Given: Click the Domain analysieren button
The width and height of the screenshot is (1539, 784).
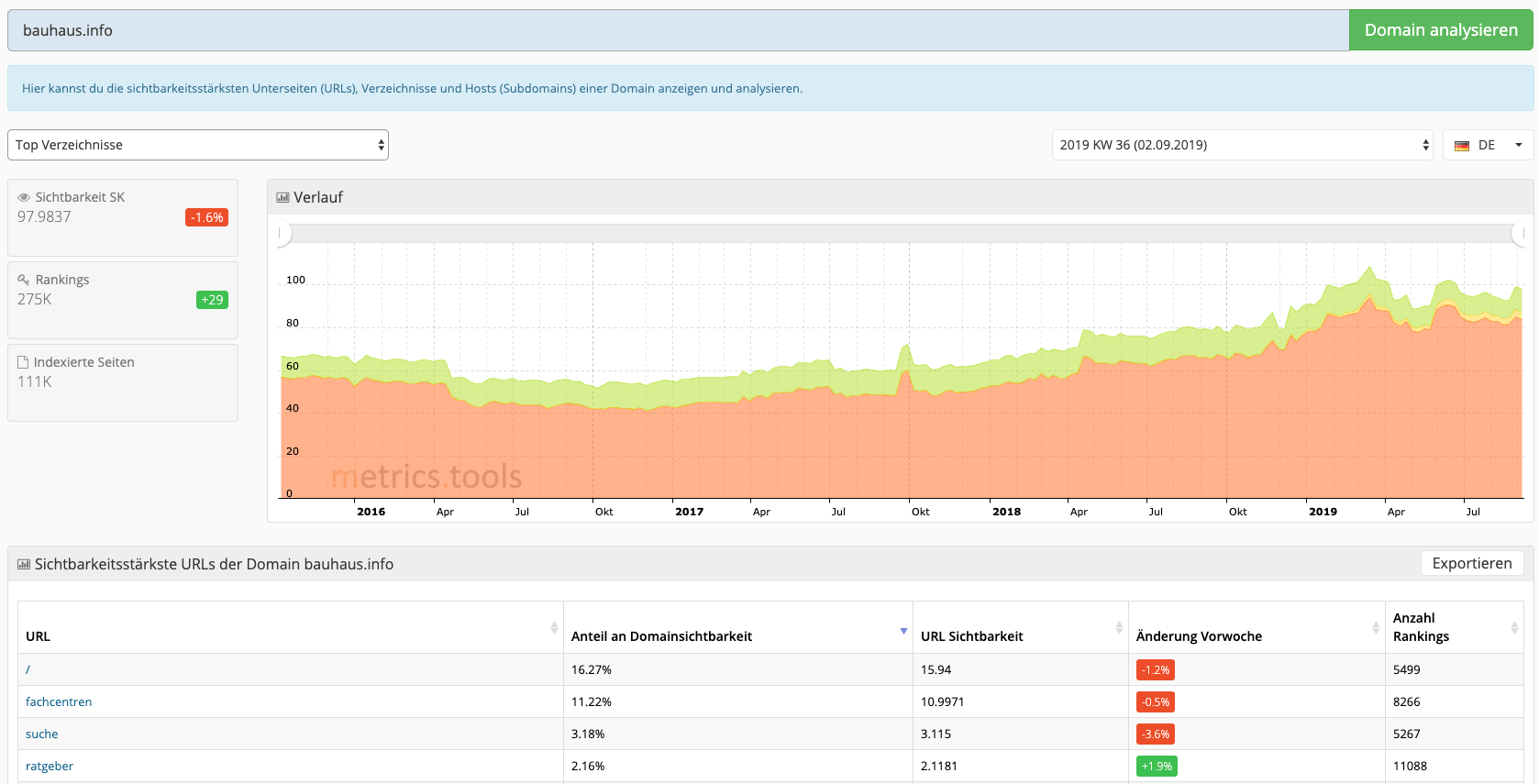Looking at the screenshot, I should click(1441, 30).
